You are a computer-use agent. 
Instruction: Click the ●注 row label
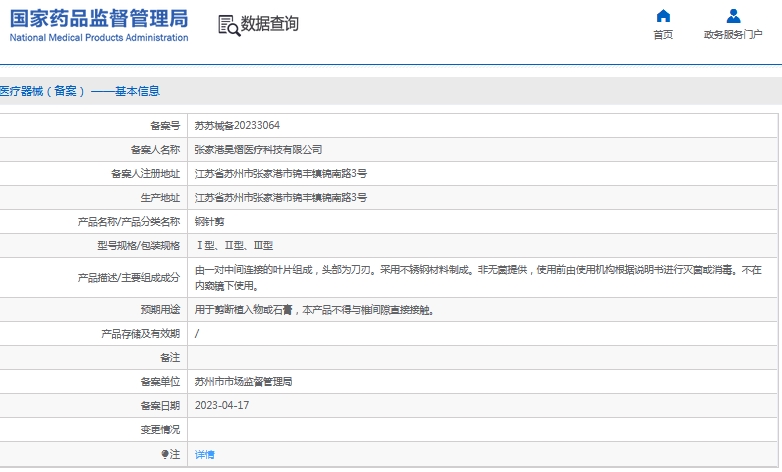(x=171, y=454)
